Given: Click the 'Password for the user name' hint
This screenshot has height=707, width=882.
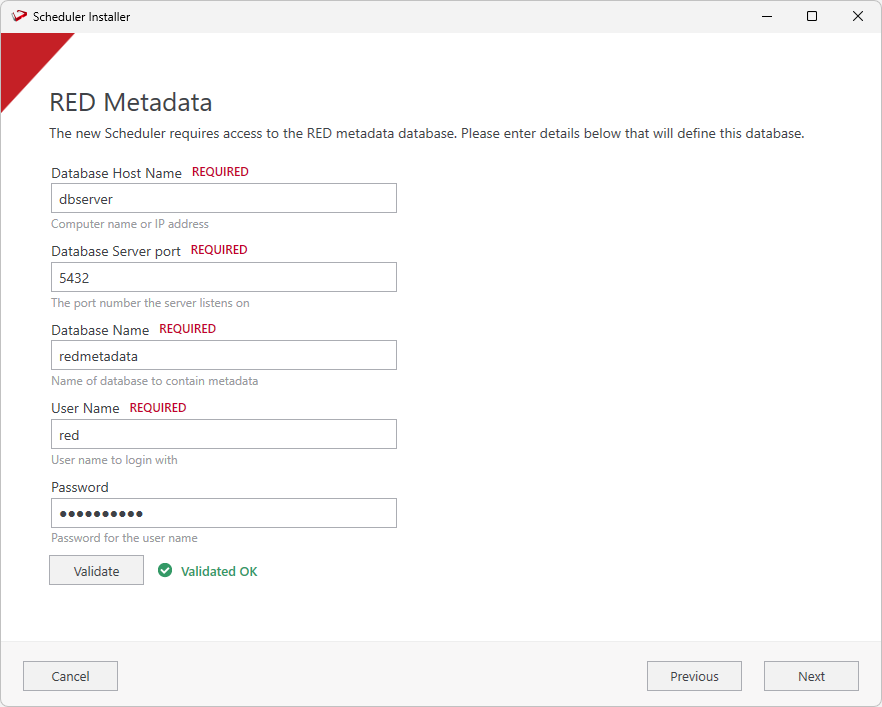Looking at the screenshot, I should click(124, 538).
